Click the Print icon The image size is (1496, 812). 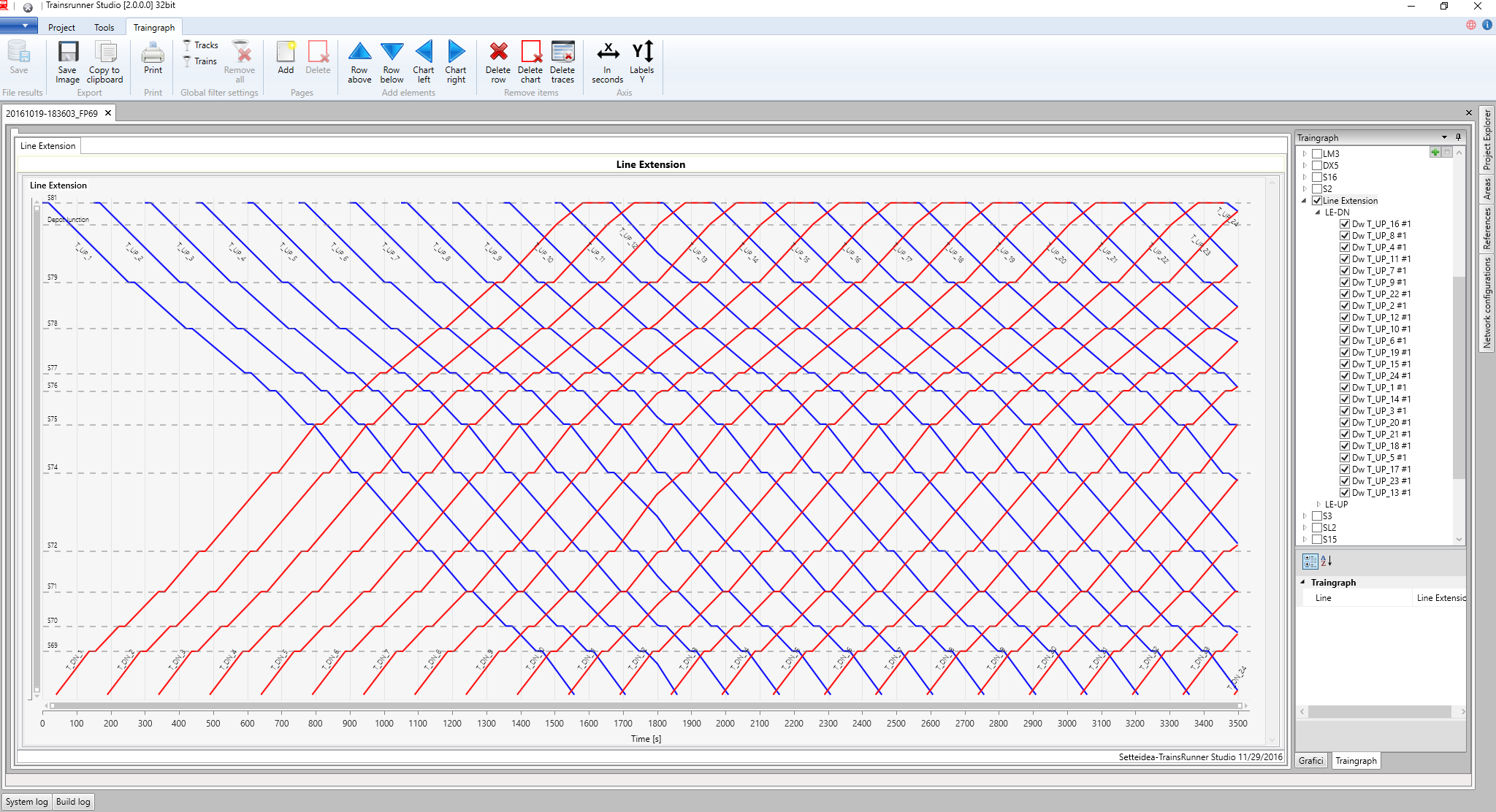click(x=153, y=53)
